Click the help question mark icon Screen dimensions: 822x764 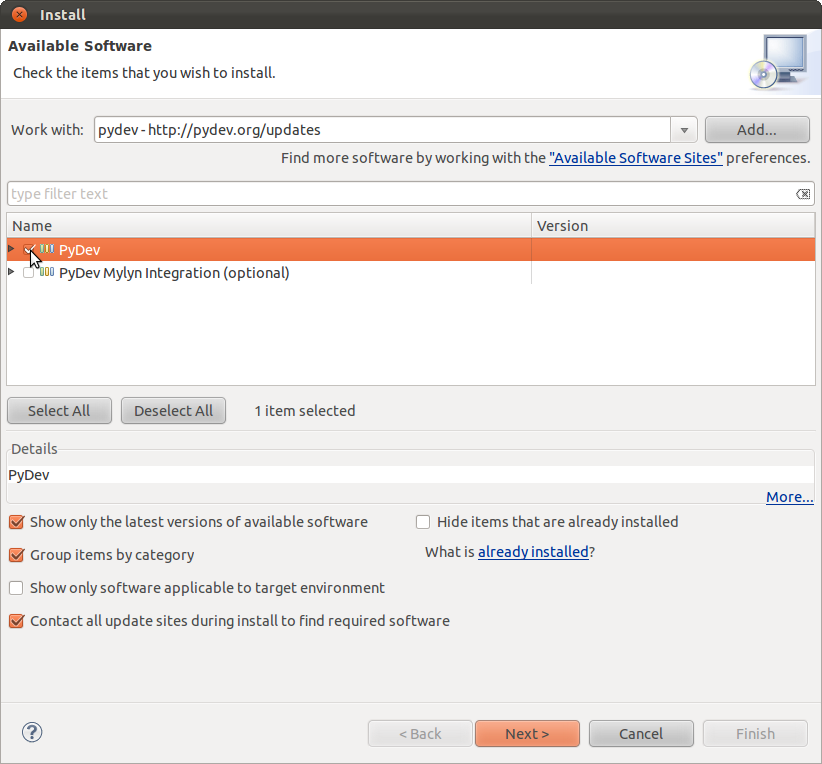click(x=32, y=733)
